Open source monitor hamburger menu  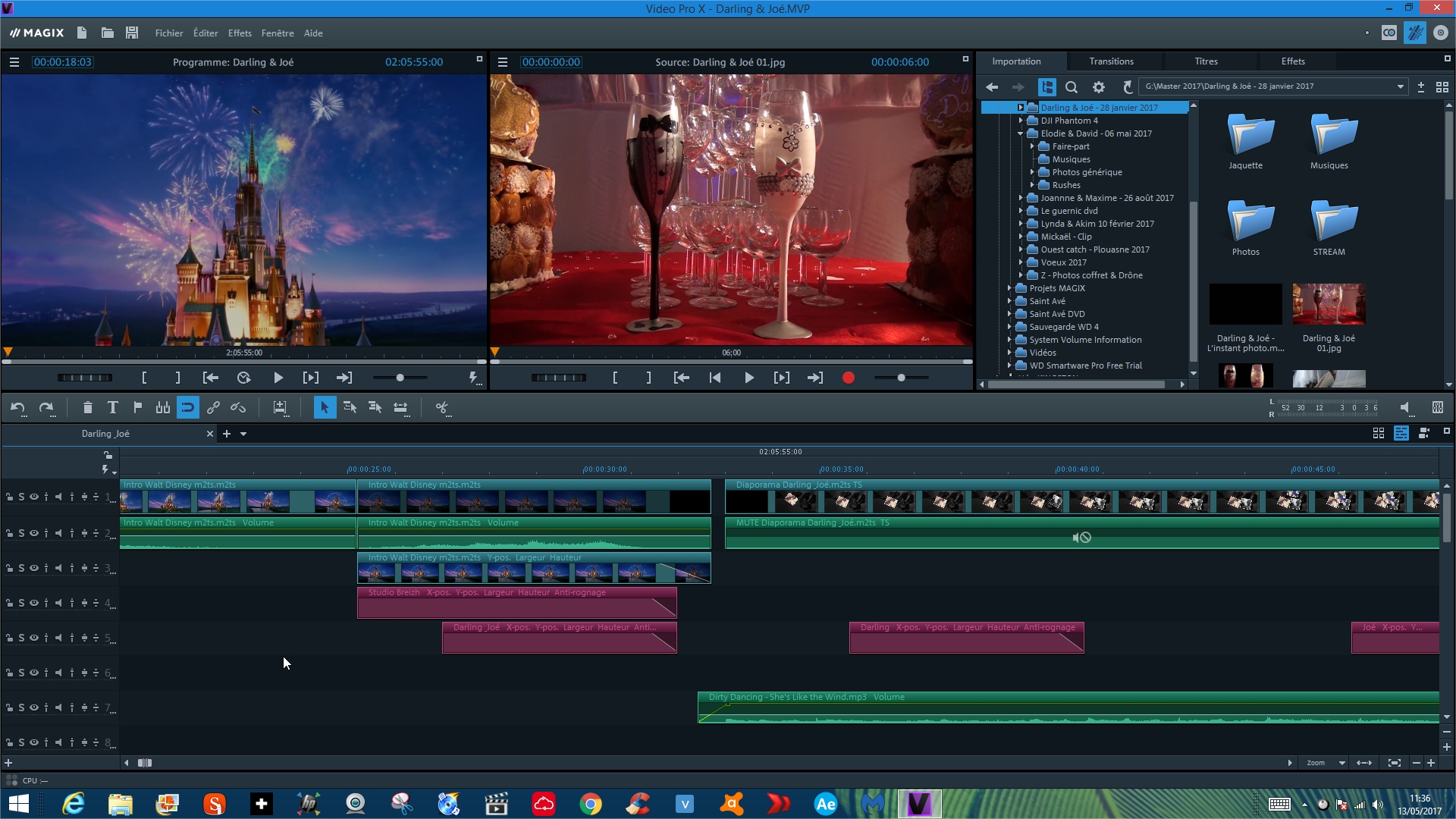tap(503, 62)
